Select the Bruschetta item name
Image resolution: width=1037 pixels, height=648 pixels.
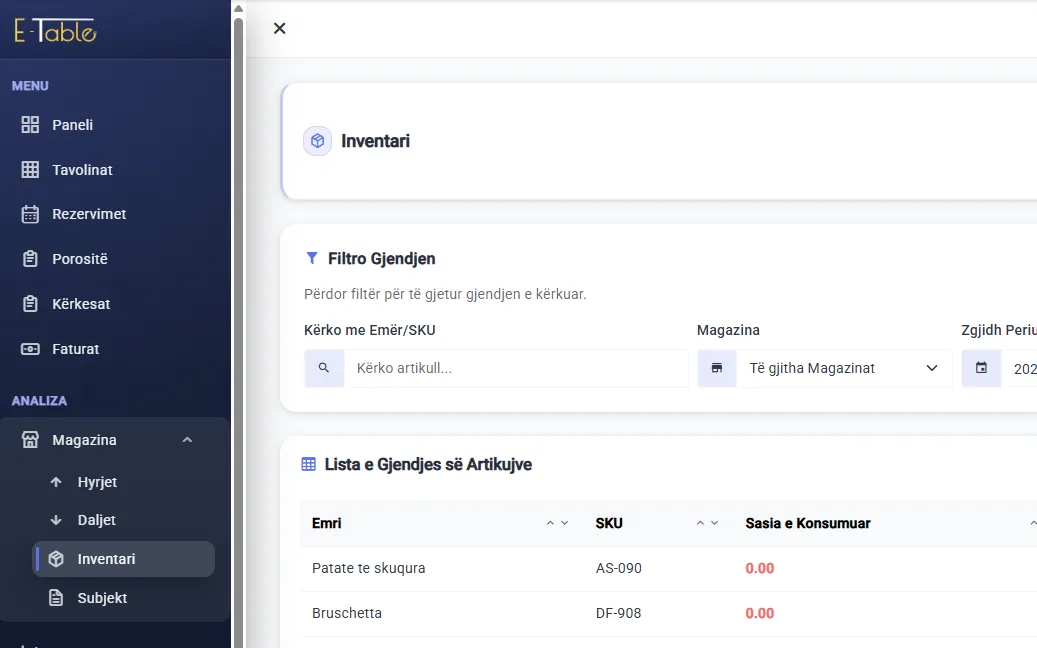coord(347,613)
